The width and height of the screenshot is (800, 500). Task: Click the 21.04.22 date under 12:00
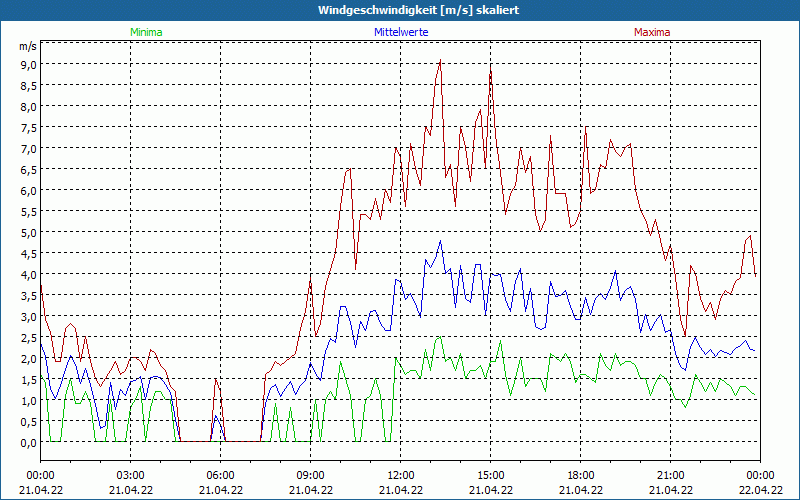(x=401, y=490)
